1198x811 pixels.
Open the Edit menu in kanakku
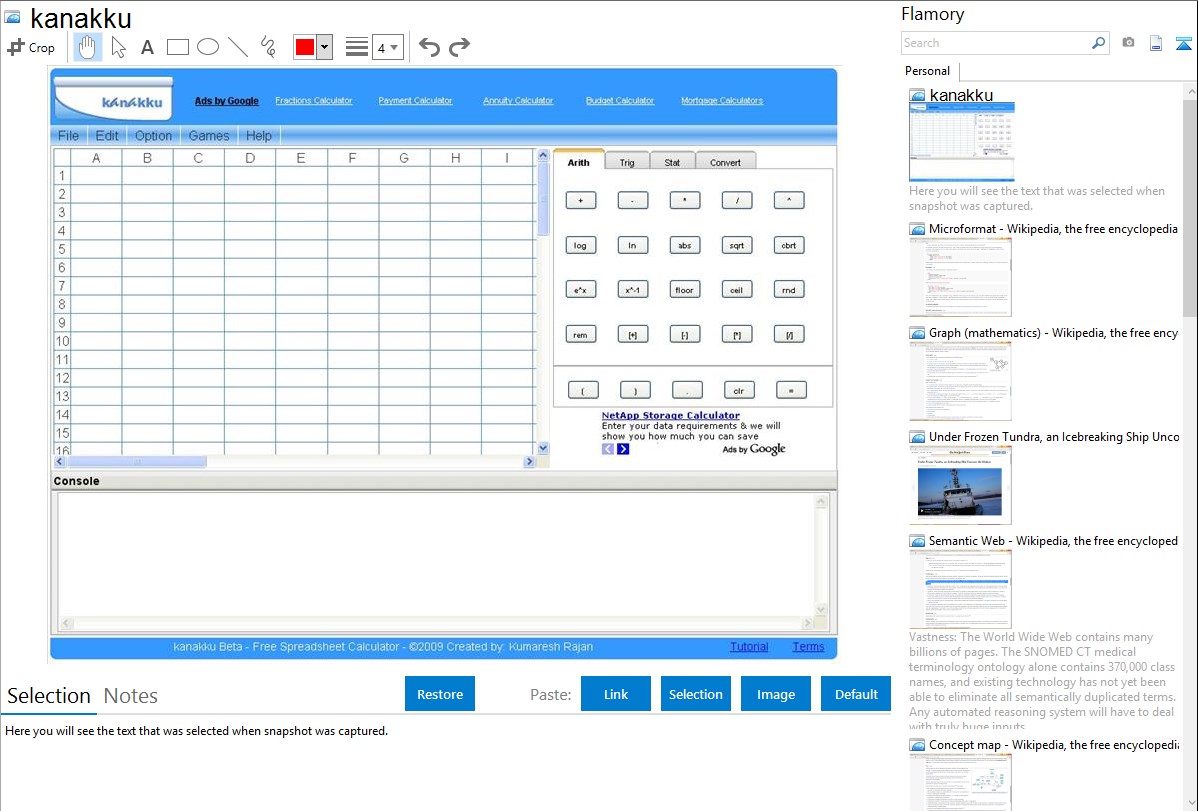(x=107, y=136)
